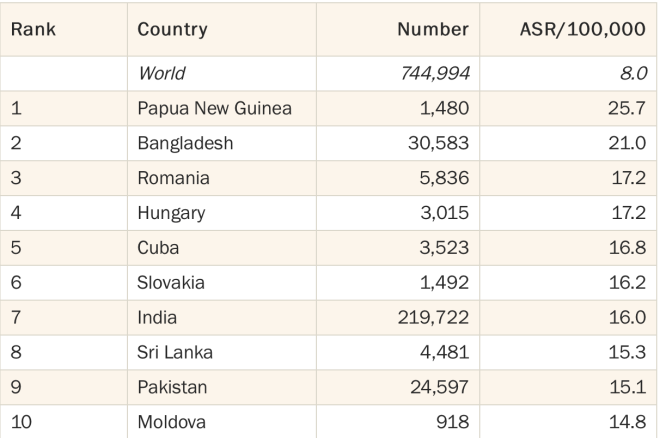This screenshot has width=660, height=438.
Task: Click the ASR/100,000 column header
Action: [x=583, y=29]
